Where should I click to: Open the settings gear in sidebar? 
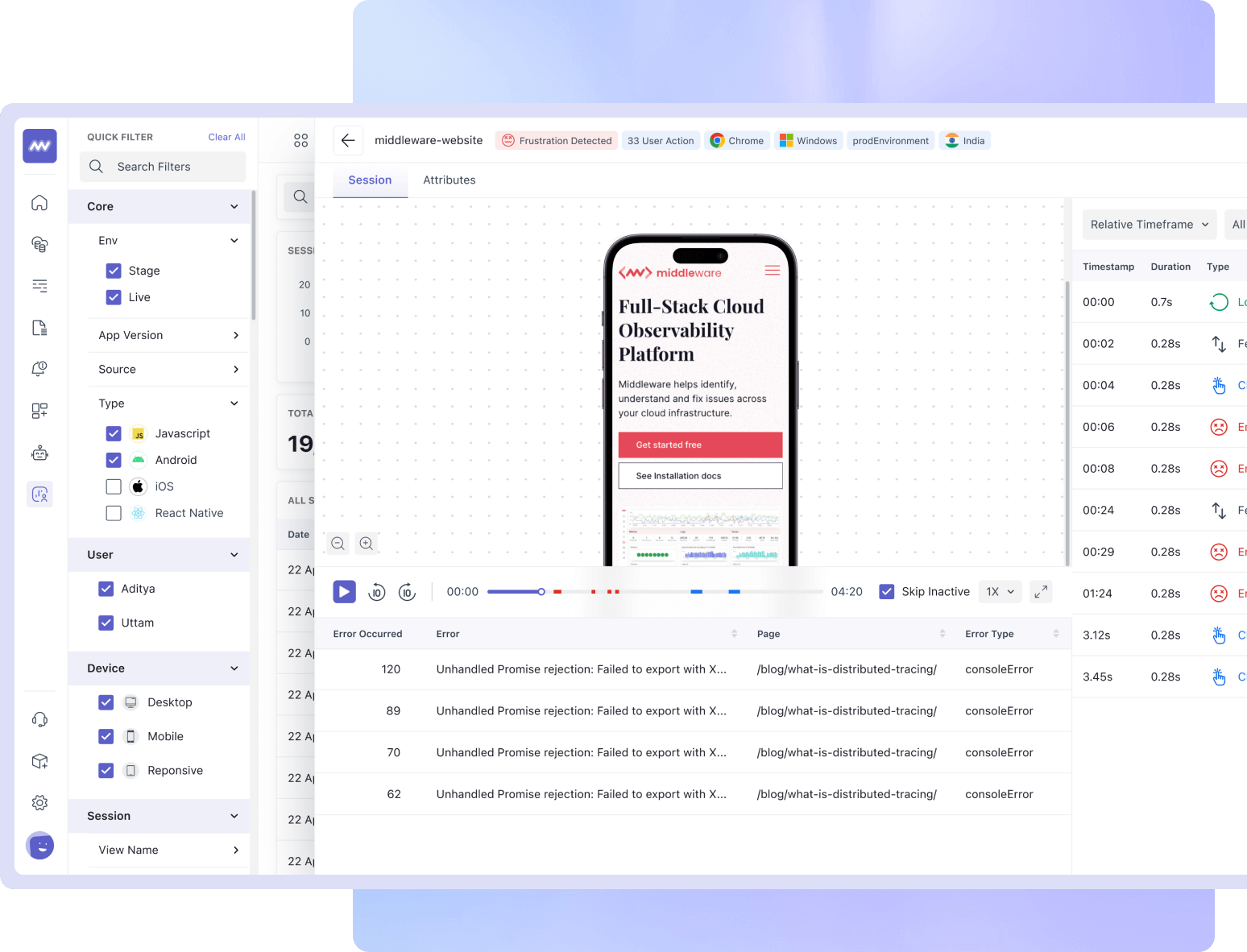39,803
